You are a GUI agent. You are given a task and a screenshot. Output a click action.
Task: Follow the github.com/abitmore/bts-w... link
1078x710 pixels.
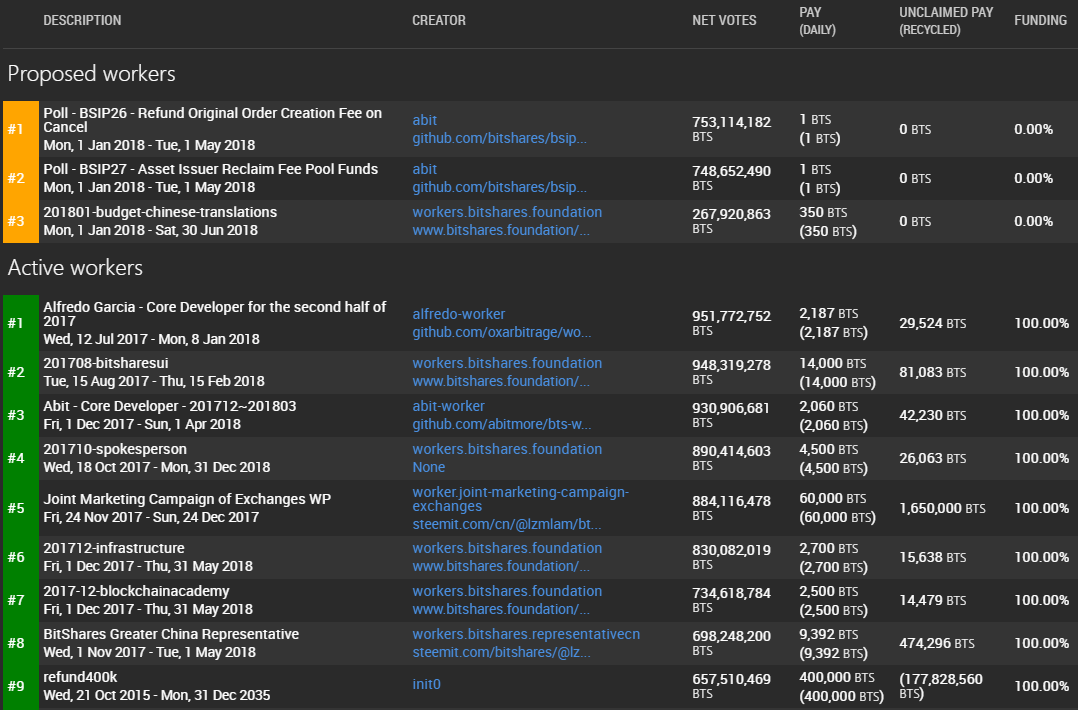[501, 424]
